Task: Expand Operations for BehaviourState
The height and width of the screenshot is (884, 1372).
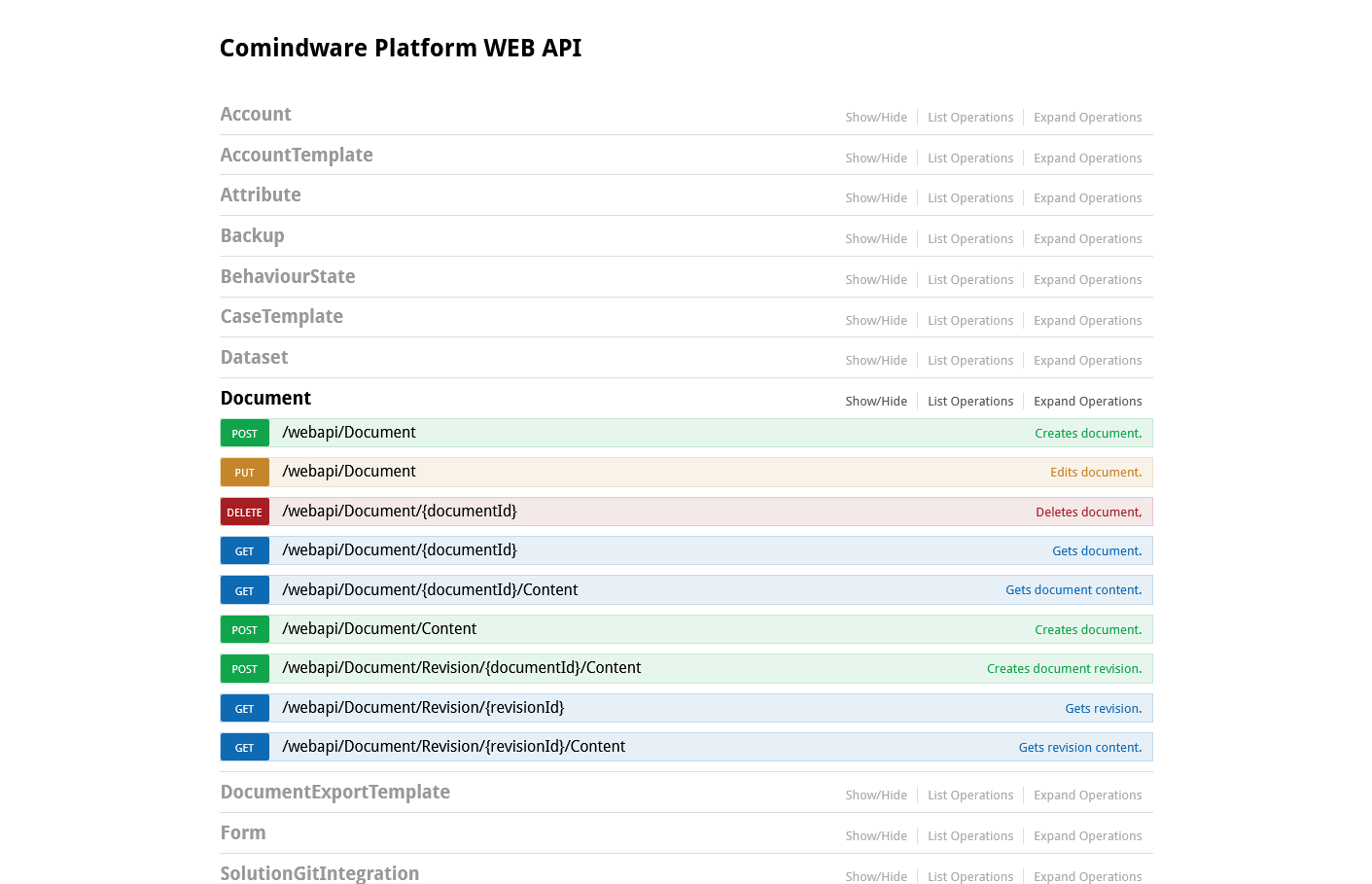Action: [1088, 280]
